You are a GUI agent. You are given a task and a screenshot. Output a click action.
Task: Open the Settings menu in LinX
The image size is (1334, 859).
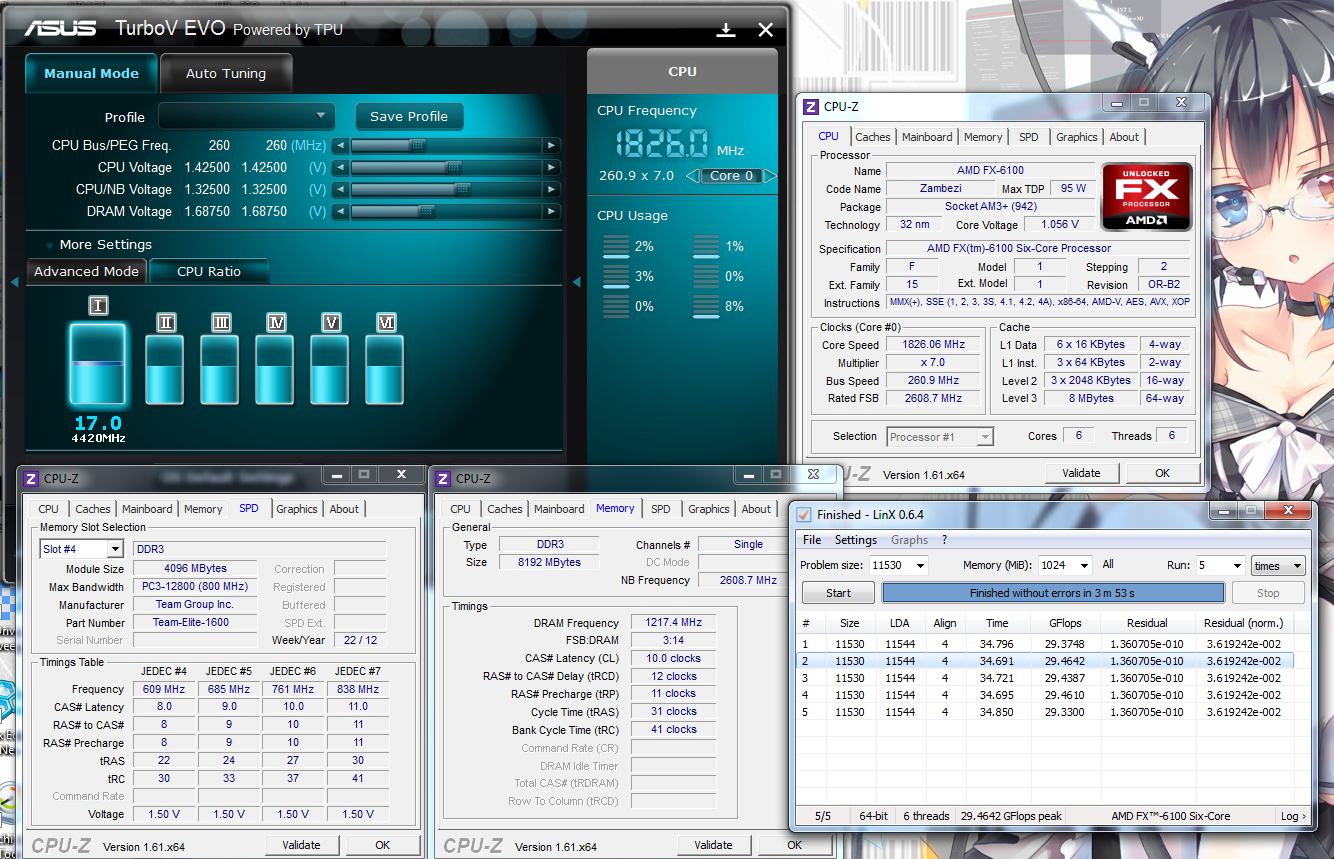(x=855, y=540)
